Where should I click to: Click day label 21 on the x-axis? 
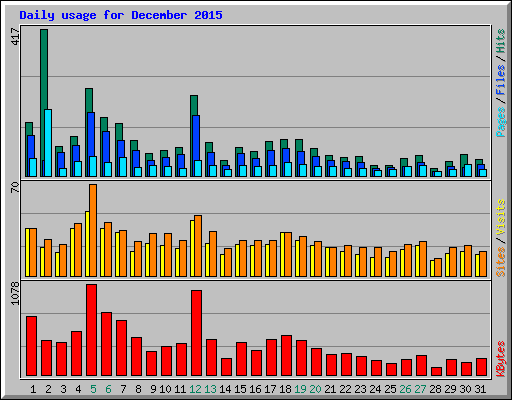pyautogui.click(x=330, y=389)
